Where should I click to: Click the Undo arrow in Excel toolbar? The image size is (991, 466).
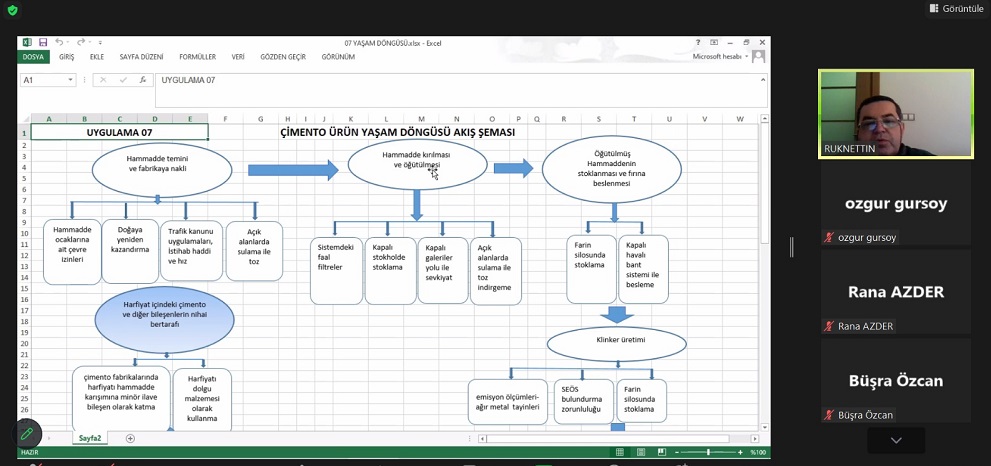pos(60,42)
